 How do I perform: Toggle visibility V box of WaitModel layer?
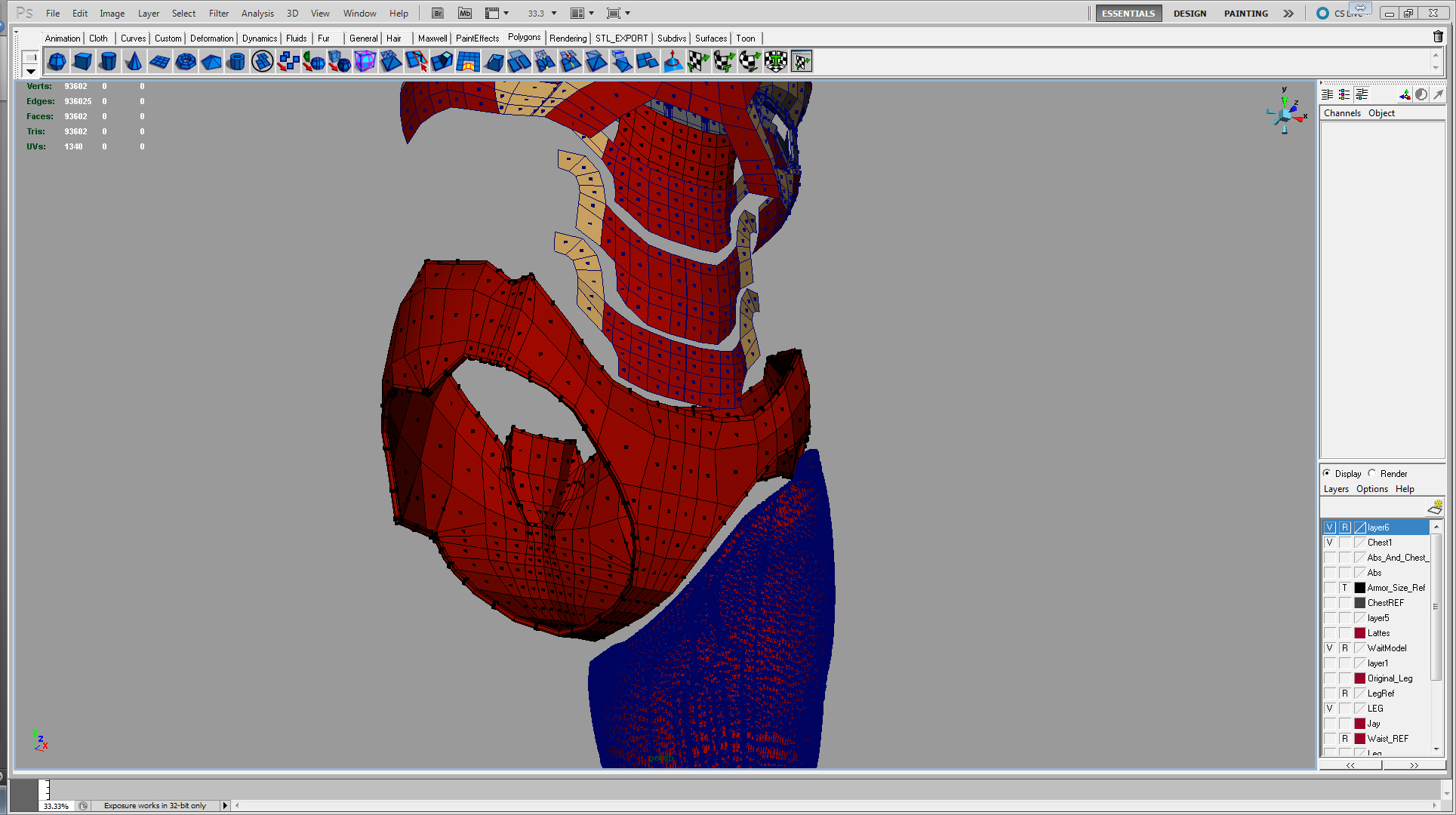coord(1330,648)
